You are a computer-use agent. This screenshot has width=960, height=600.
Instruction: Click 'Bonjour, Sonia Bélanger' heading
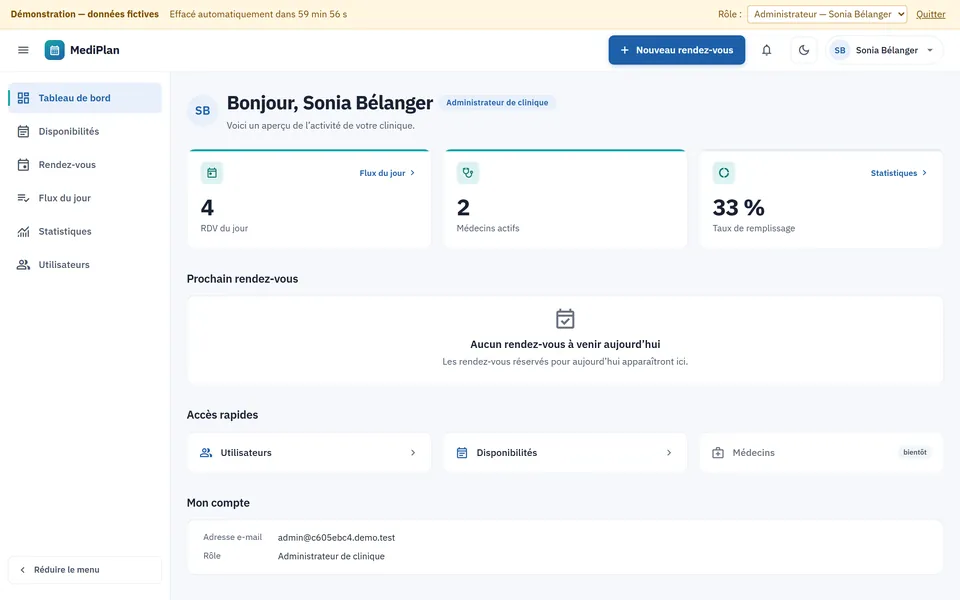point(330,103)
